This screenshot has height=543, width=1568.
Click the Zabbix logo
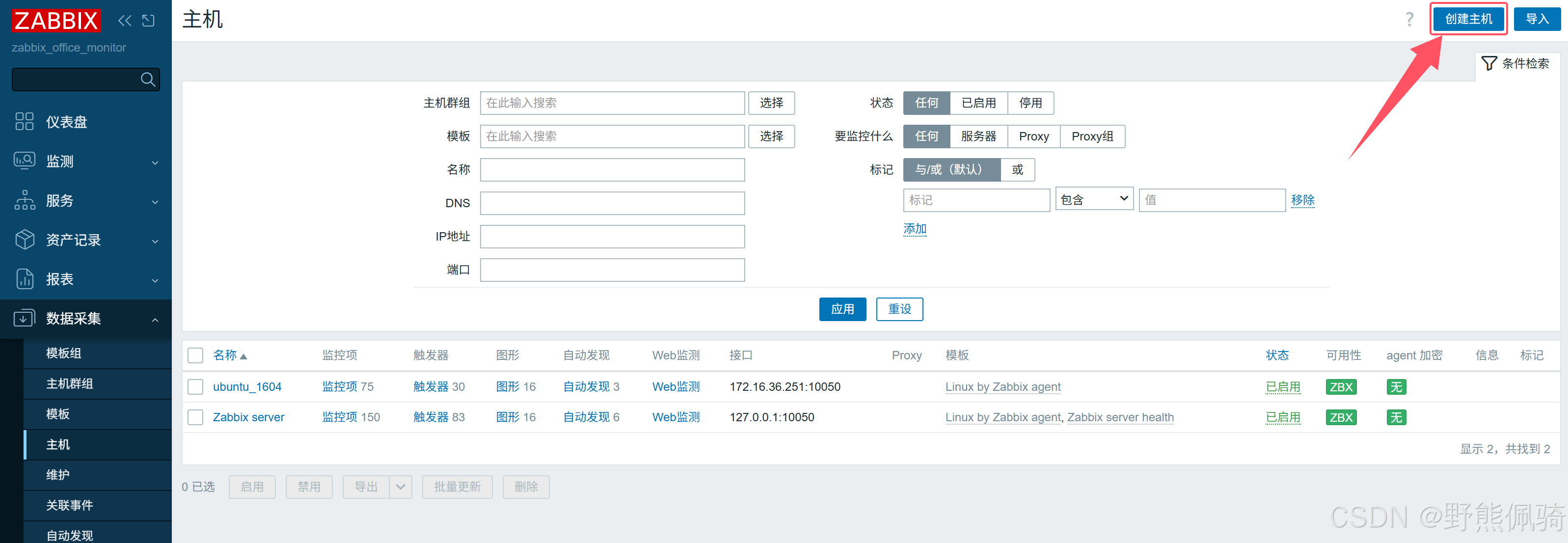point(56,21)
